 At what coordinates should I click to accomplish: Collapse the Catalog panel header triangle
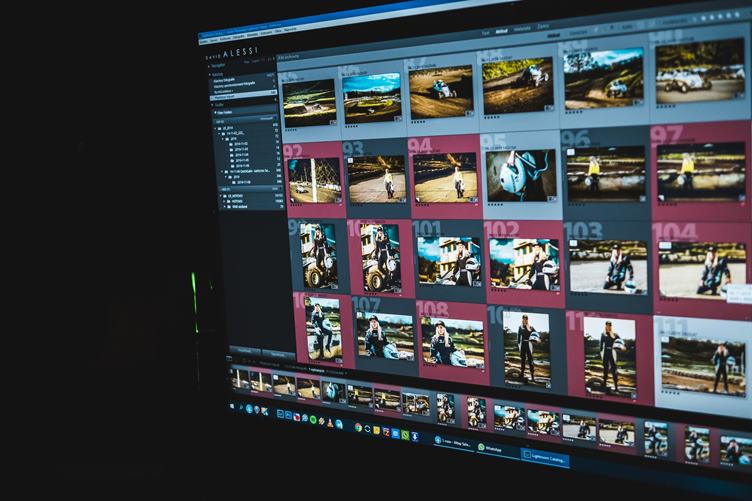pos(210,75)
